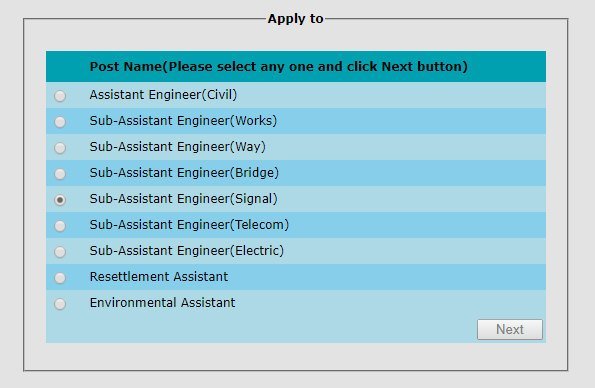Click the selected Sub-Assistant Engineer(Signal) radio button
595x388 pixels.
60,200
